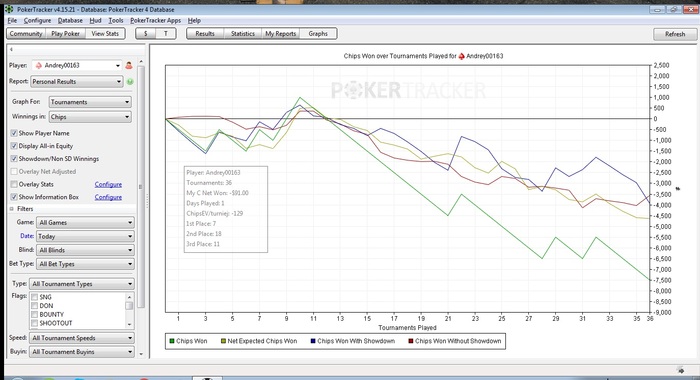Open the PokerTracker Apps menu
This screenshot has width=700, height=380.
click(155, 21)
